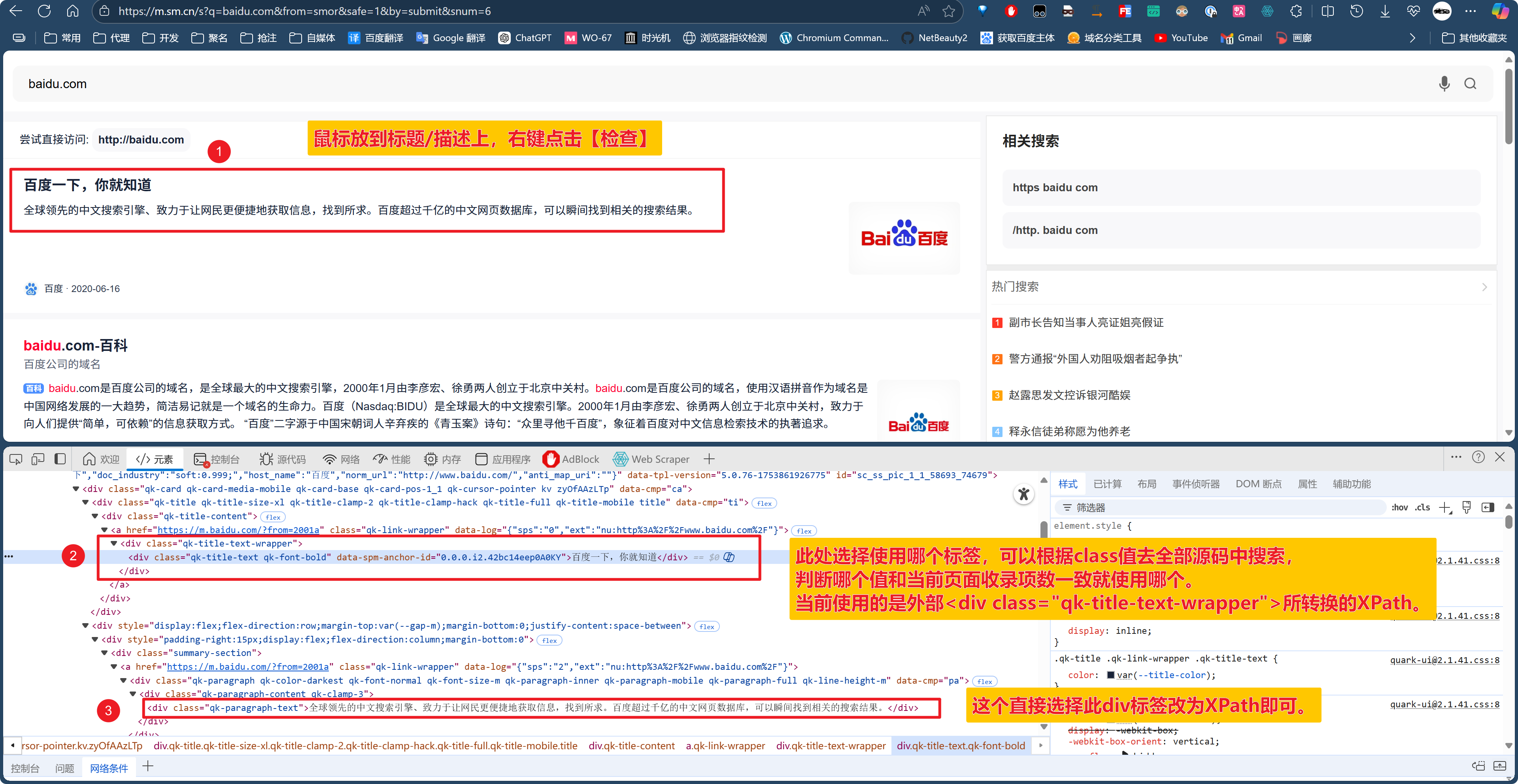Toggle .cls element classes panel
This screenshot has width=1518, height=784.
tap(1423, 507)
